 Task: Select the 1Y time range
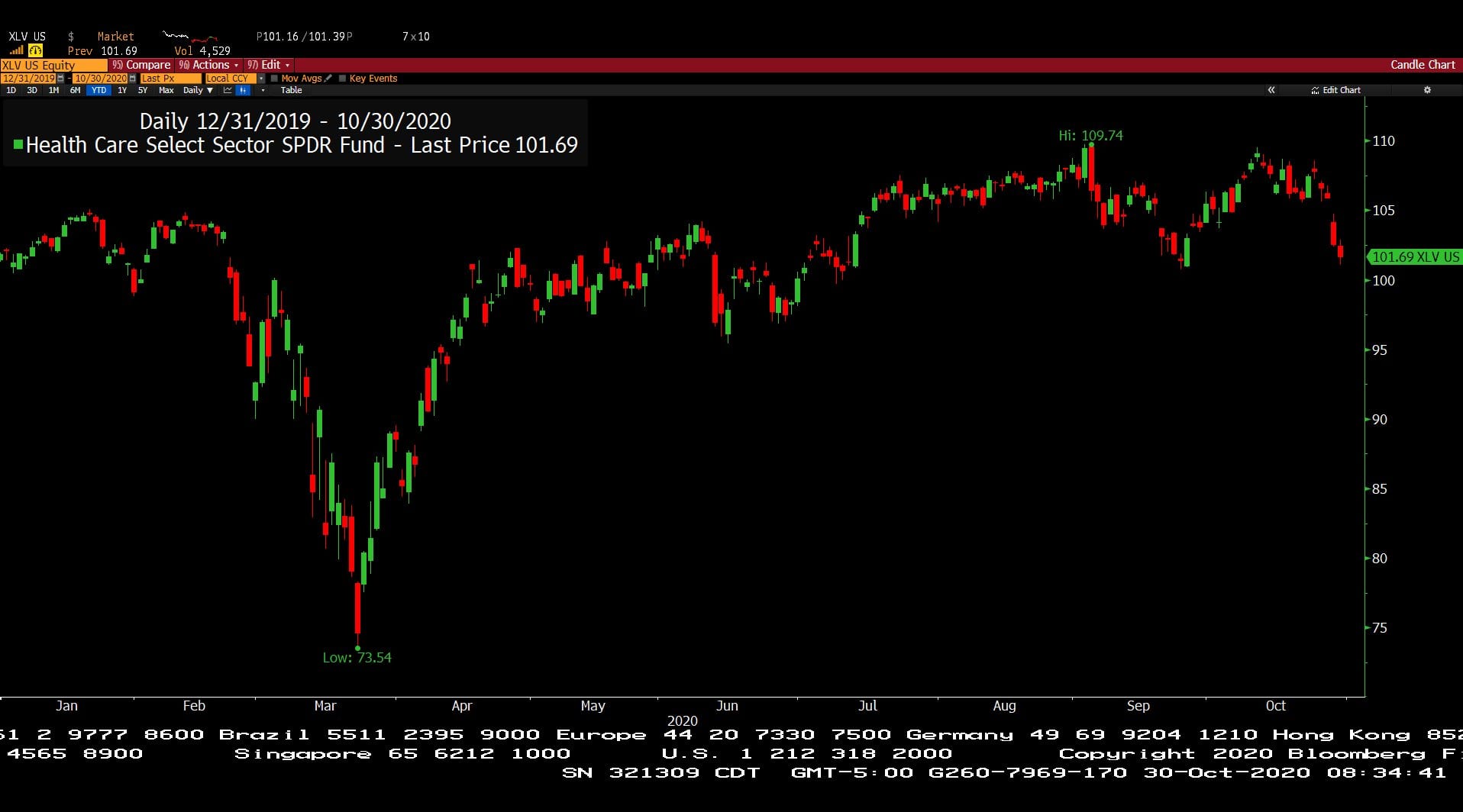click(122, 90)
